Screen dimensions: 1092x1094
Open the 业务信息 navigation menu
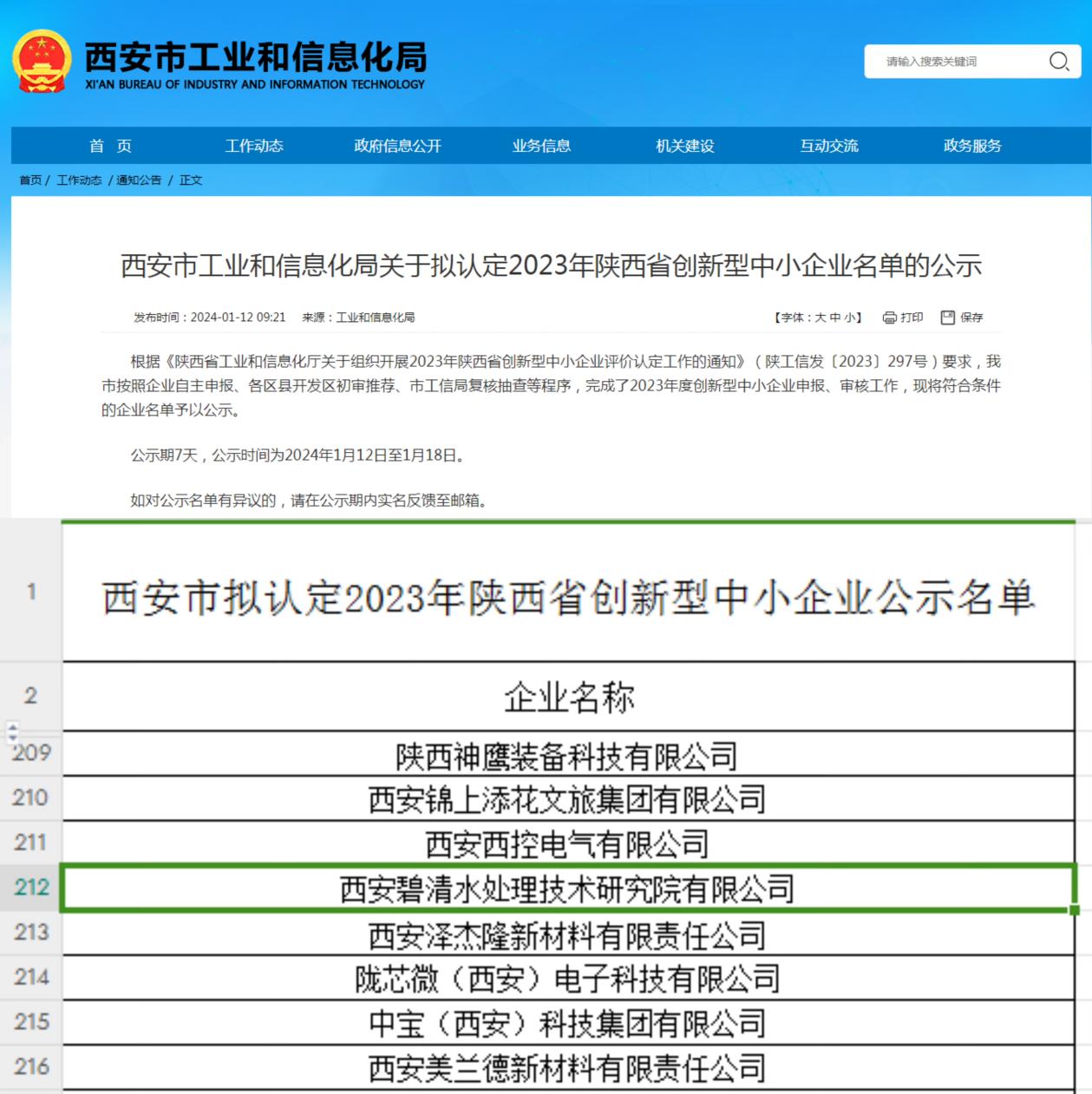542,146
